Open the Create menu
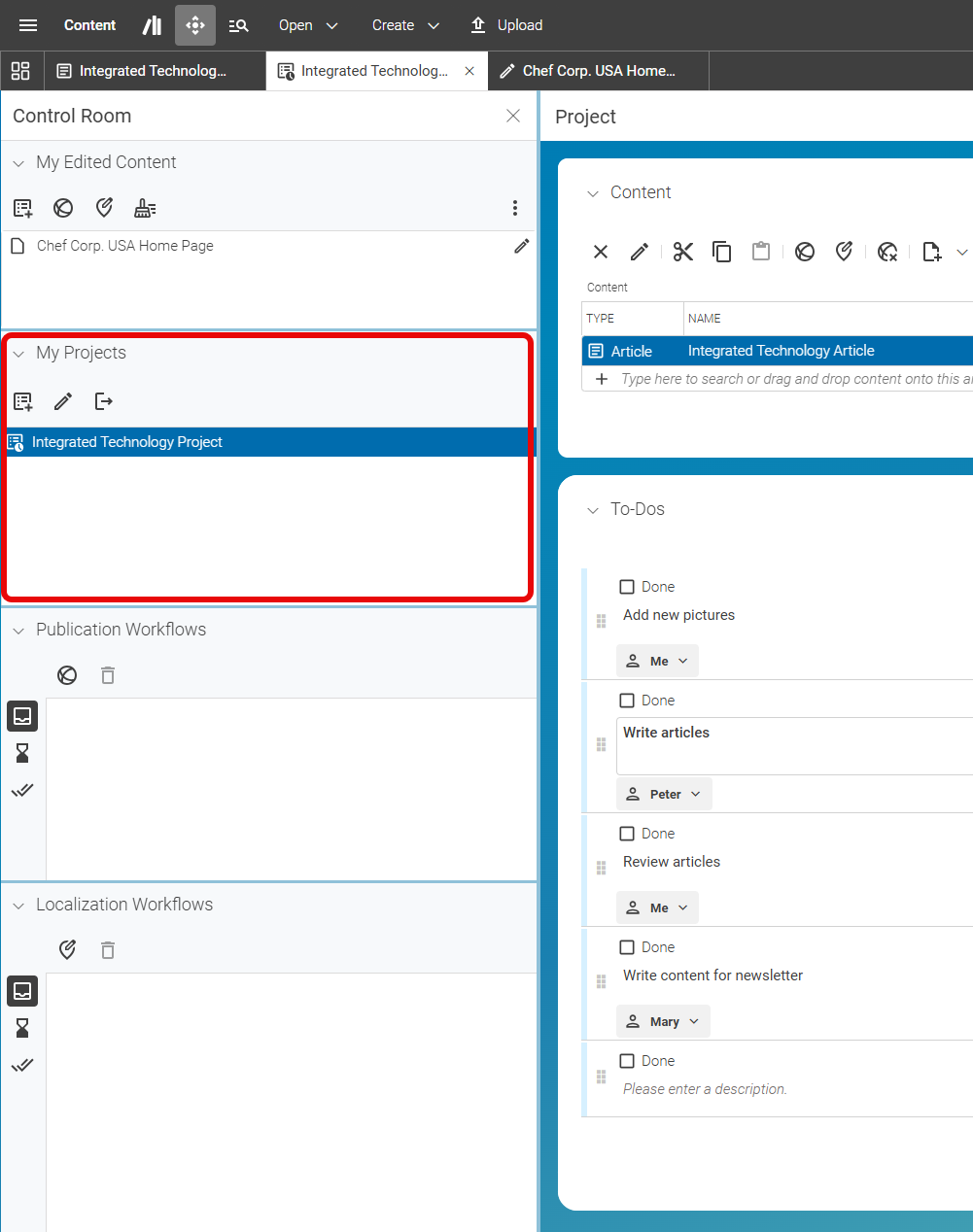 (x=405, y=25)
